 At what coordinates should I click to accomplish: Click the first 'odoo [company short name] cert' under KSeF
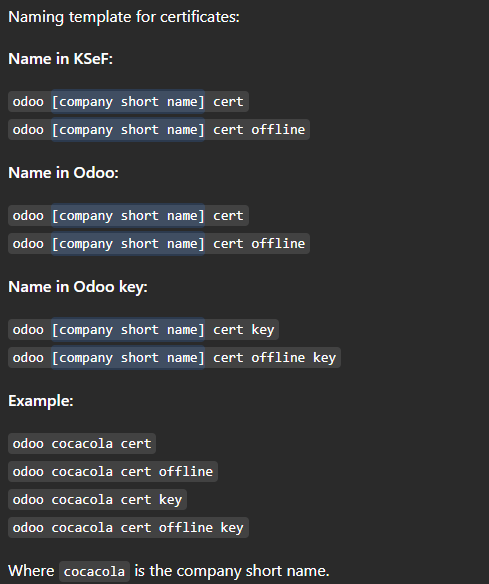tap(128, 102)
